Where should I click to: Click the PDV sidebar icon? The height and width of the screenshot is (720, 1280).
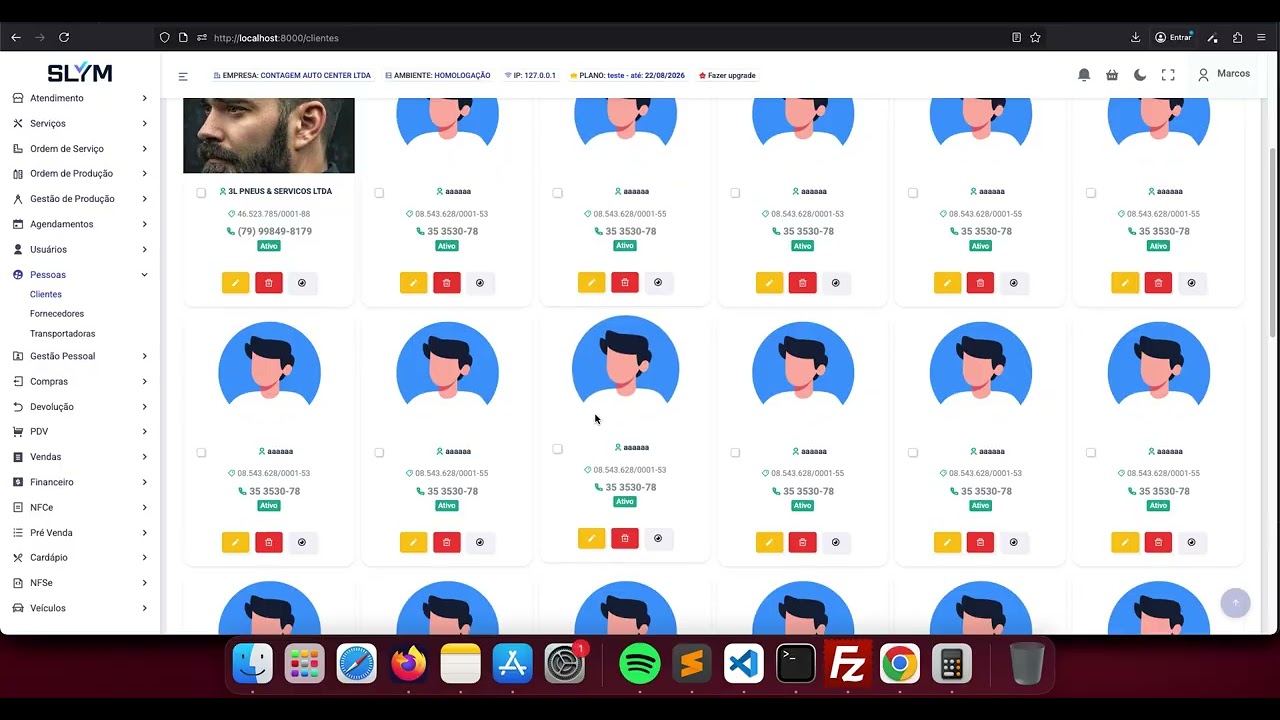(18, 432)
